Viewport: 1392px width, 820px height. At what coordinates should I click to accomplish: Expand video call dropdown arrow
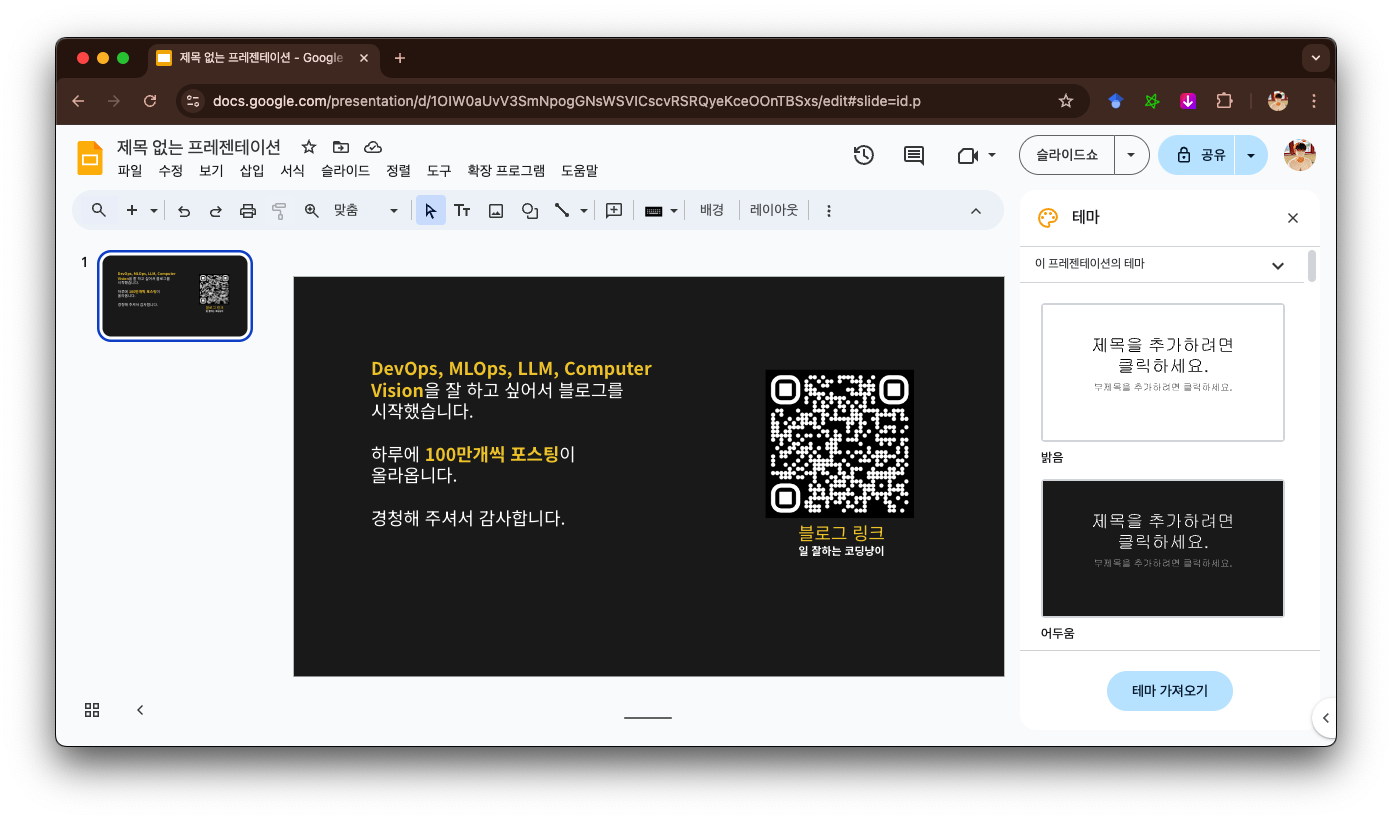(992, 155)
